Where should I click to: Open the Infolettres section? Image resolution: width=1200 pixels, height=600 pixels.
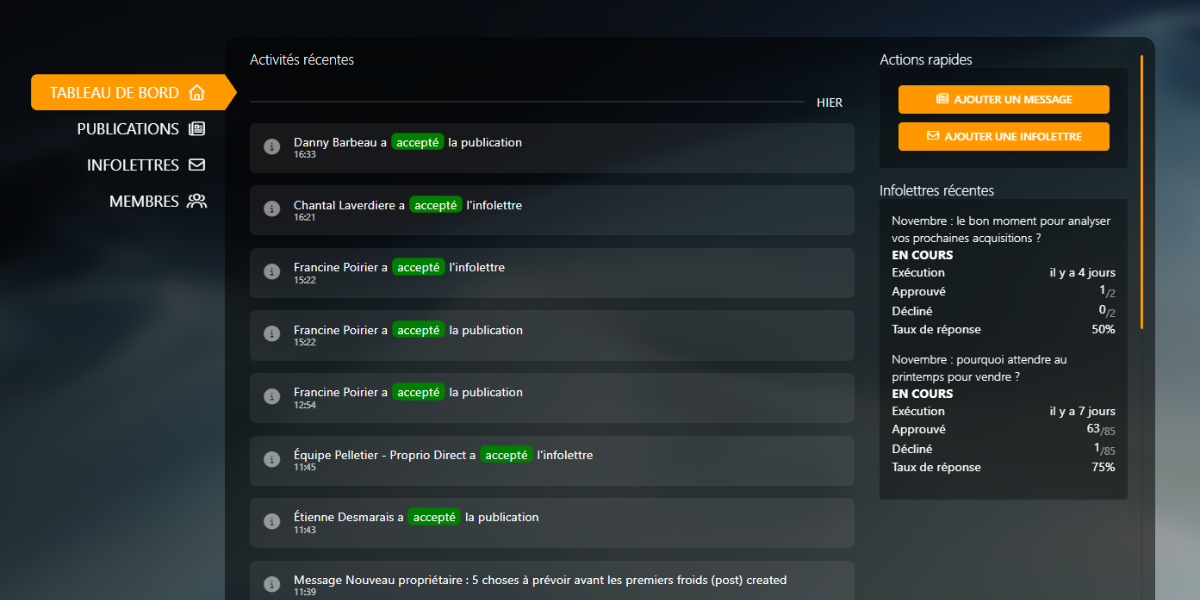click(x=146, y=165)
